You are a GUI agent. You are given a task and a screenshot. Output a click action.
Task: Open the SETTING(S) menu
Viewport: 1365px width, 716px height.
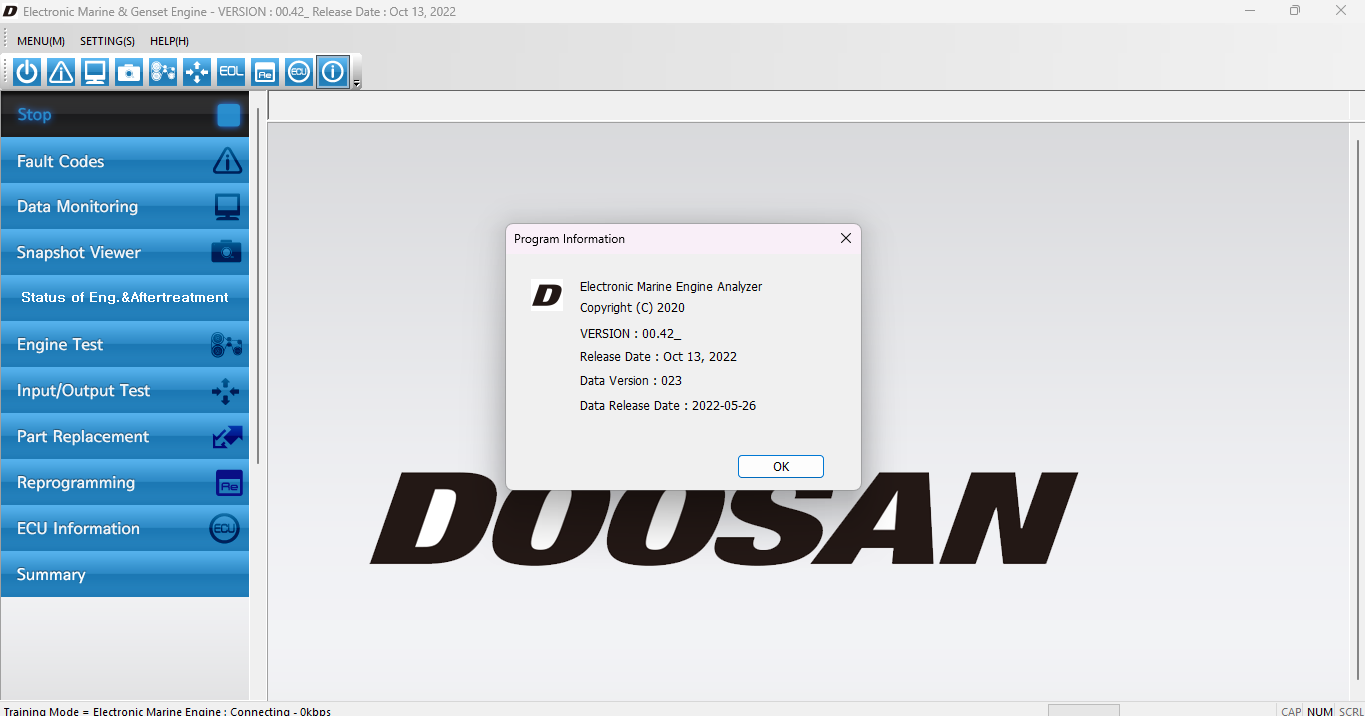tap(107, 41)
